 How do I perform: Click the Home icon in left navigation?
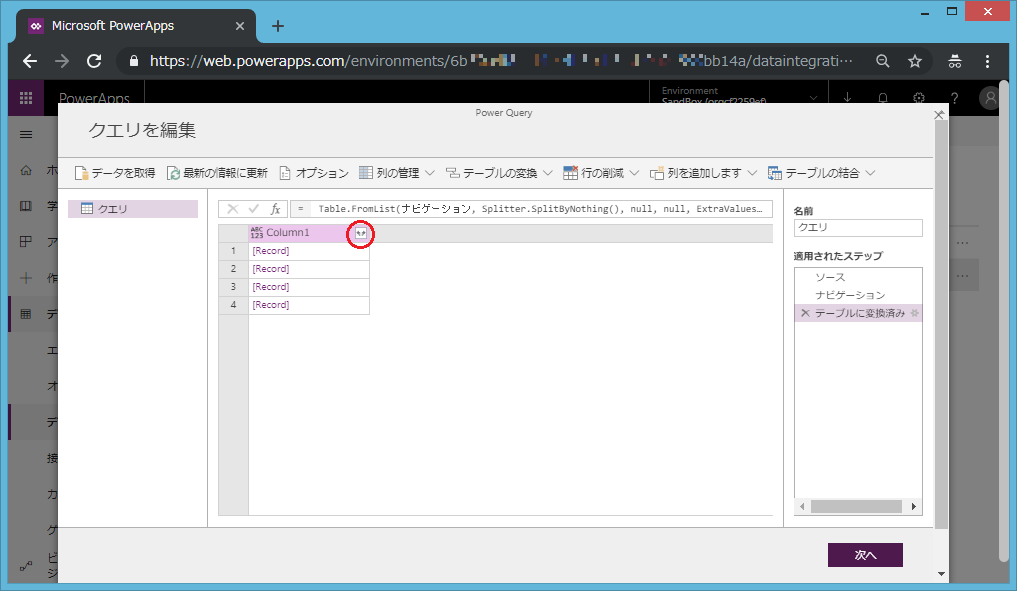26,171
